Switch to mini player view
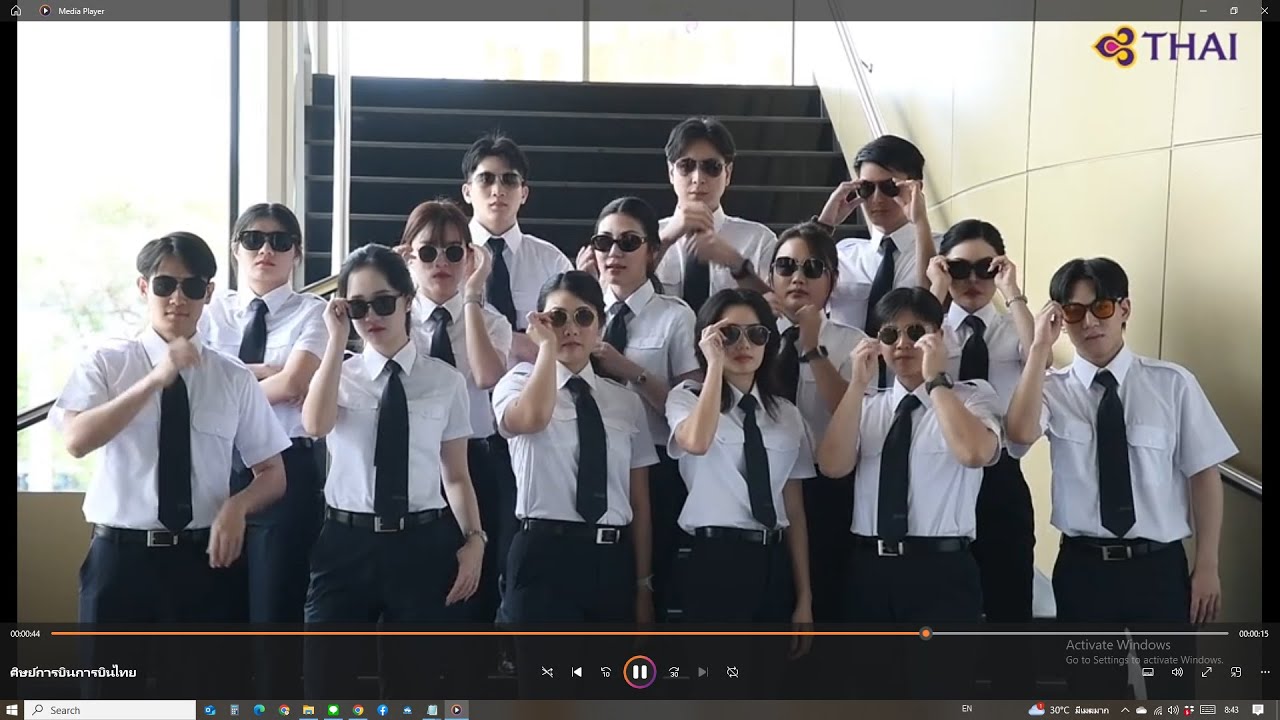Image resolution: width=1280 pixels, height=720 pixels. [1236, 672]
